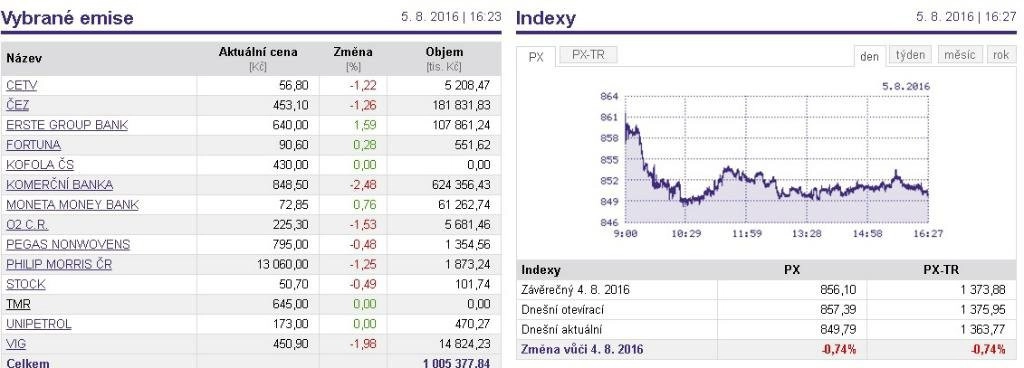Open KOFOLA ČS stock details
This screenshot has width=1024, height=368.
pos(40,165)
